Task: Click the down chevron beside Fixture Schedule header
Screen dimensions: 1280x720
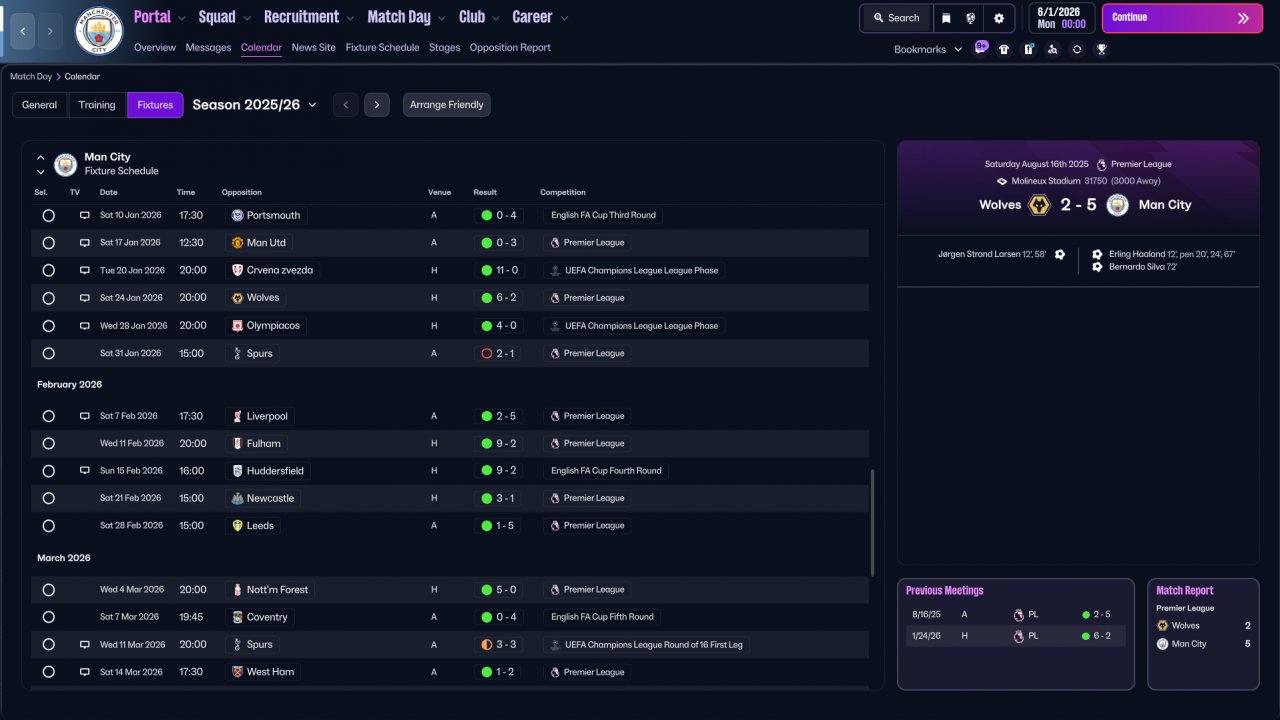Action: [x=41, y=172]
